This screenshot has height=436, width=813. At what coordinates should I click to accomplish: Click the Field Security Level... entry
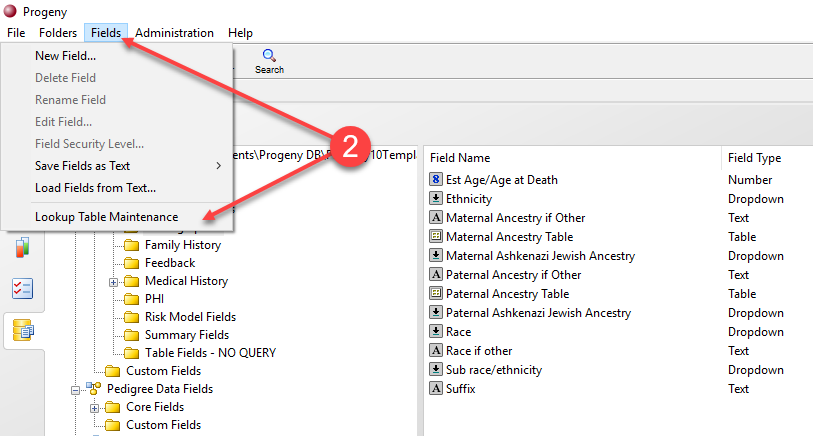point(89,144)
